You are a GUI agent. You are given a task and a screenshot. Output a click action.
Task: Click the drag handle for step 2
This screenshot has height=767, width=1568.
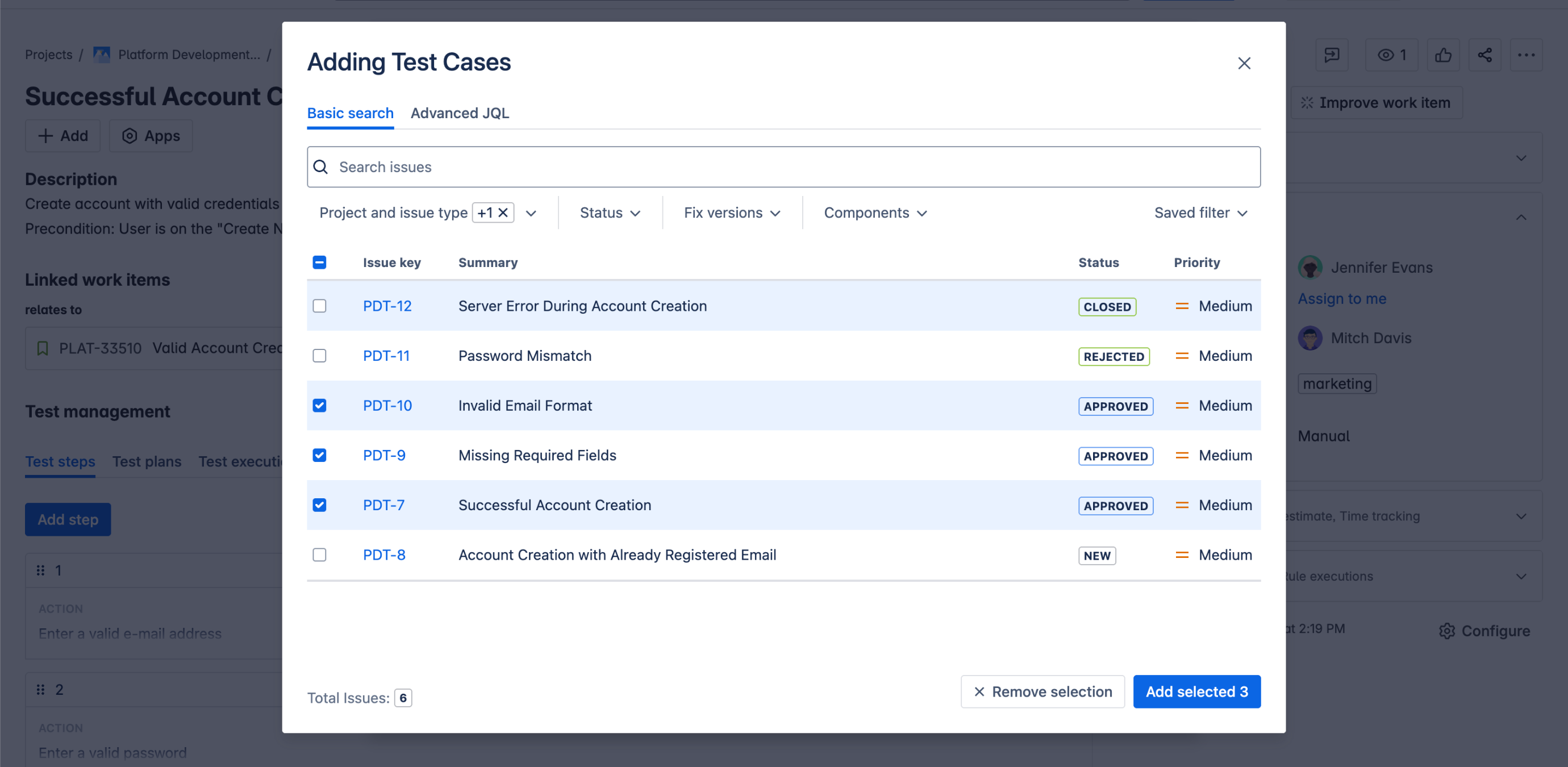[x=41, y=690]
